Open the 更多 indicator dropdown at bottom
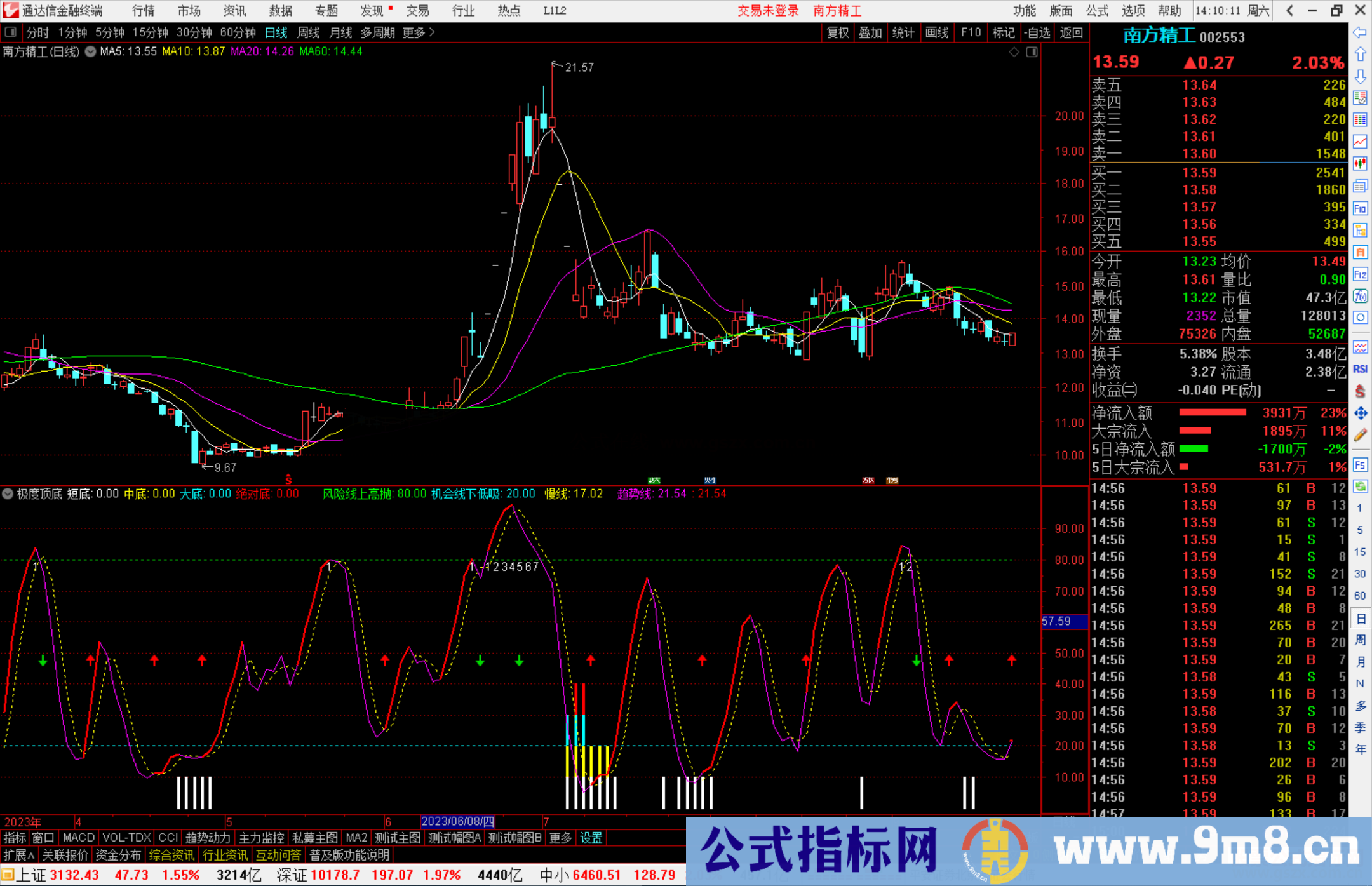This screenshot has width=1372, height=886. point(559,838)
